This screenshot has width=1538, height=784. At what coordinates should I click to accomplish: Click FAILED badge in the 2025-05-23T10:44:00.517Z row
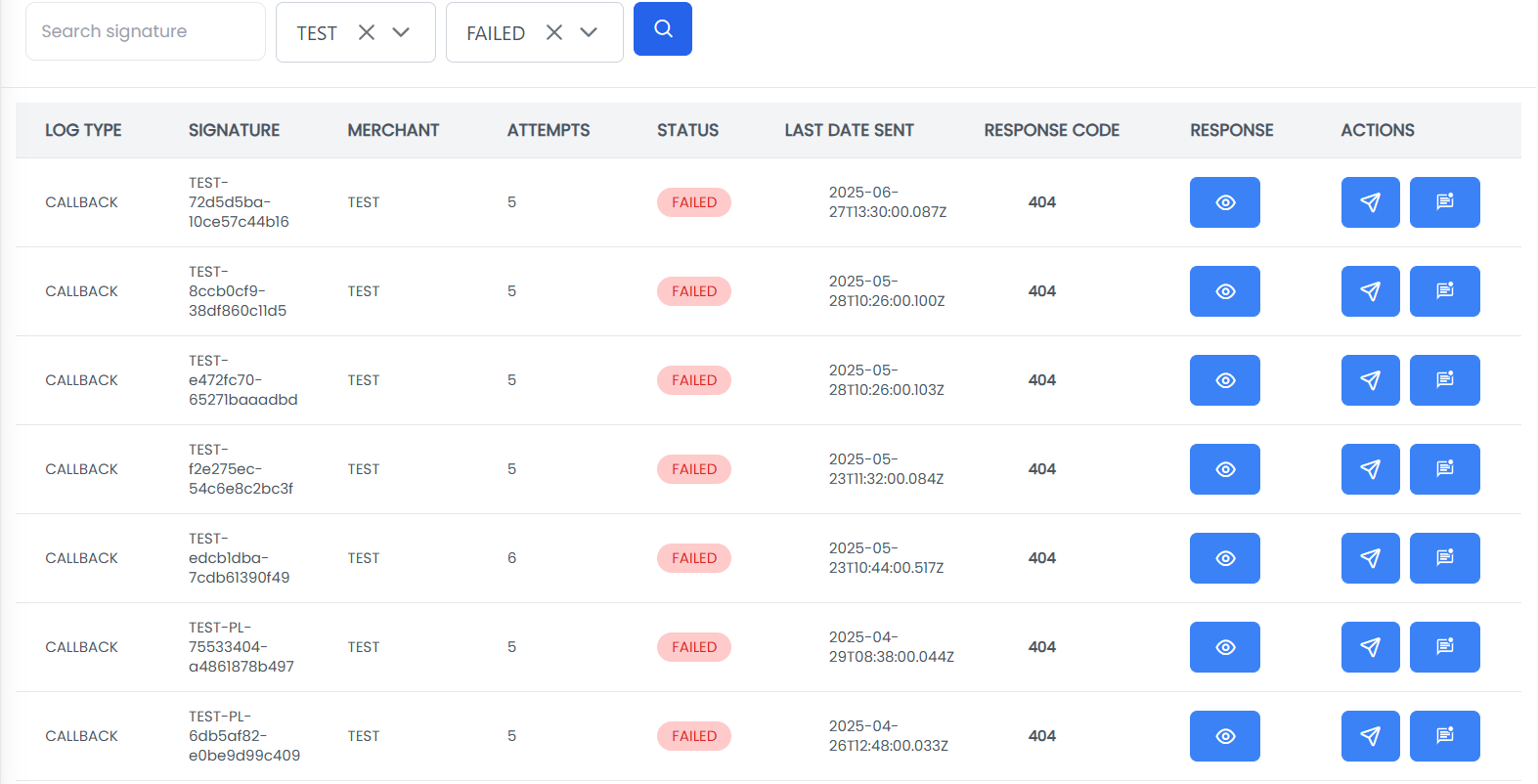694,558
